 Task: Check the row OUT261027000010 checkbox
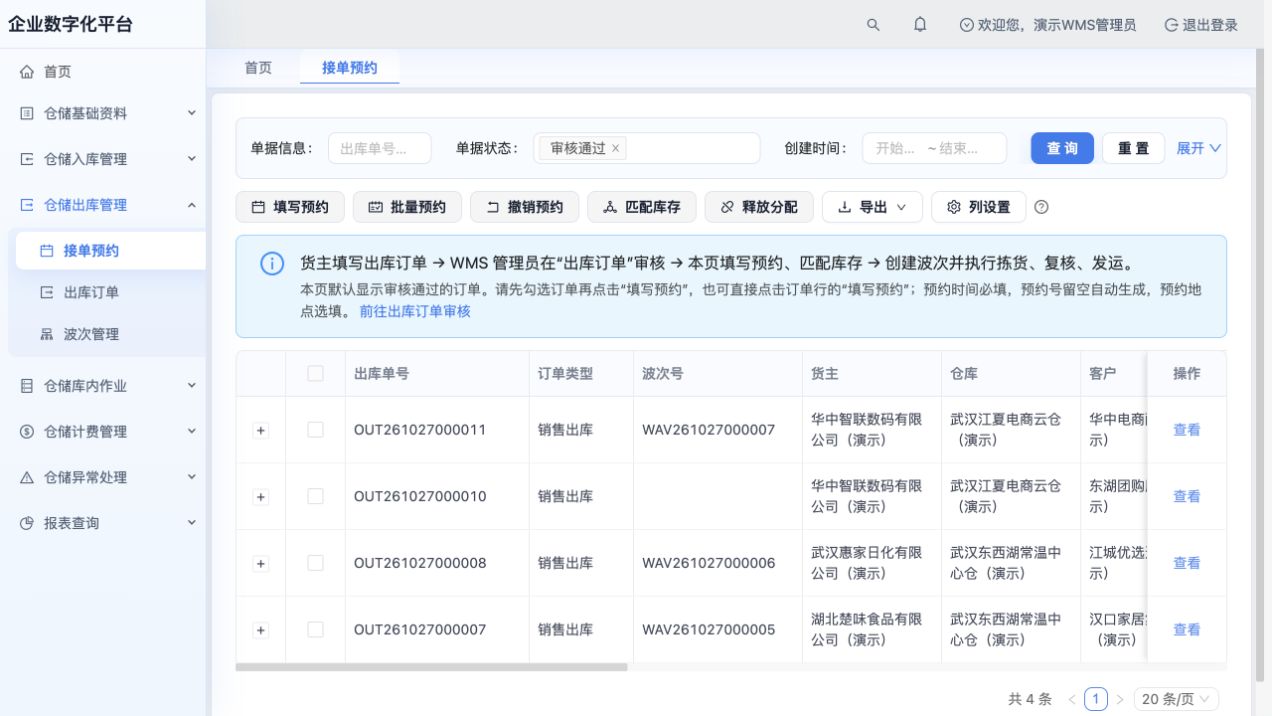pos(315,496)
